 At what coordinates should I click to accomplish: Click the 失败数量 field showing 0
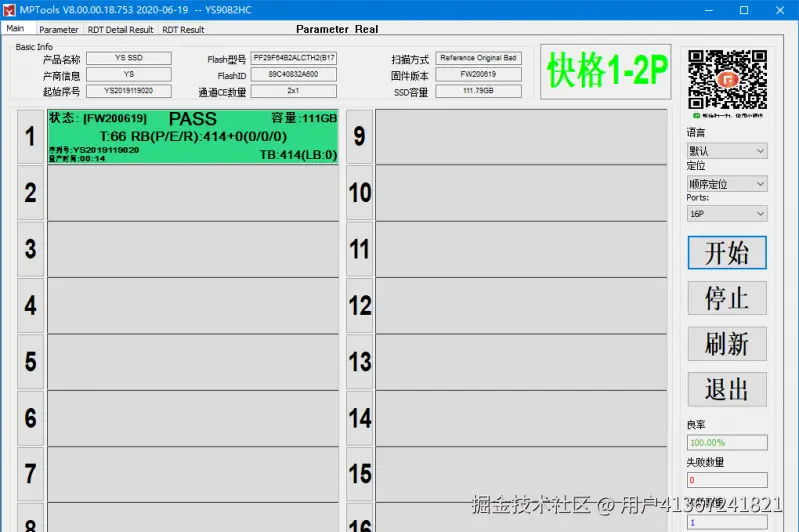click(x=727, y=480)
